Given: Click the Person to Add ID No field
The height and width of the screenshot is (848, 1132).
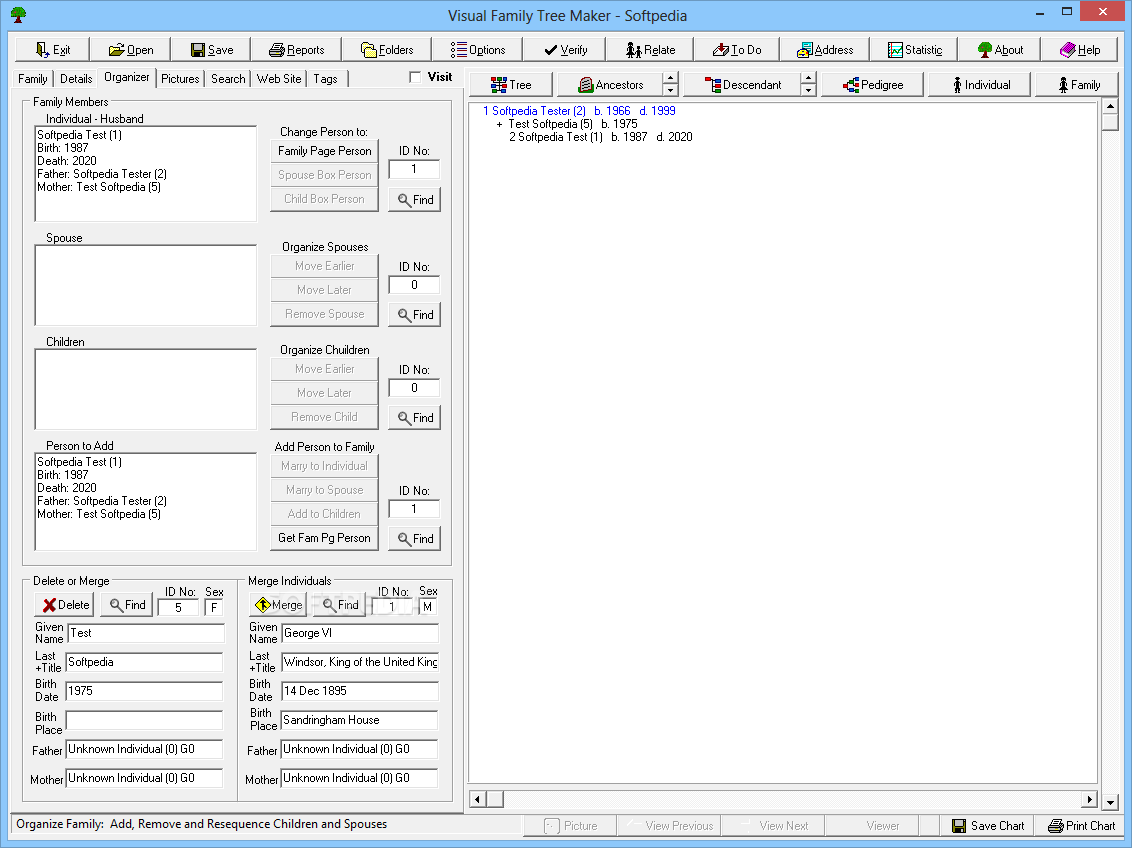Looking at the screenshot, I should pyautogui.click(x=414, y=510).
